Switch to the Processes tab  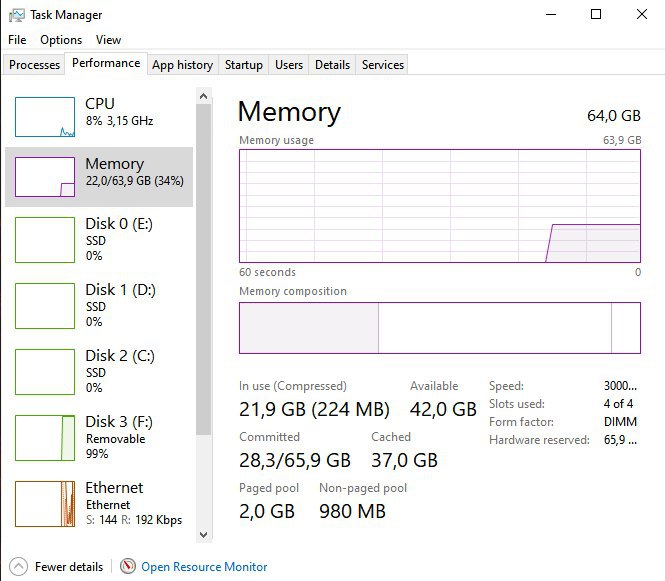(34, 65)
